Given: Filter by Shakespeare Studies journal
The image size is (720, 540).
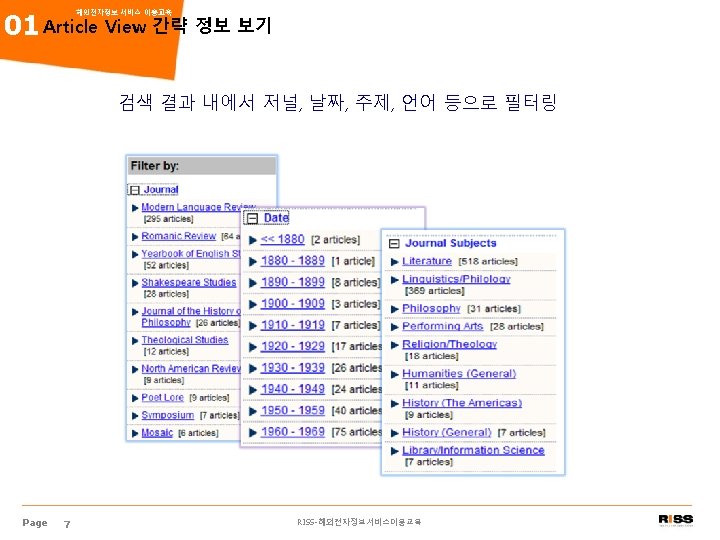Looking at the screenshot, I should (189, 282).
